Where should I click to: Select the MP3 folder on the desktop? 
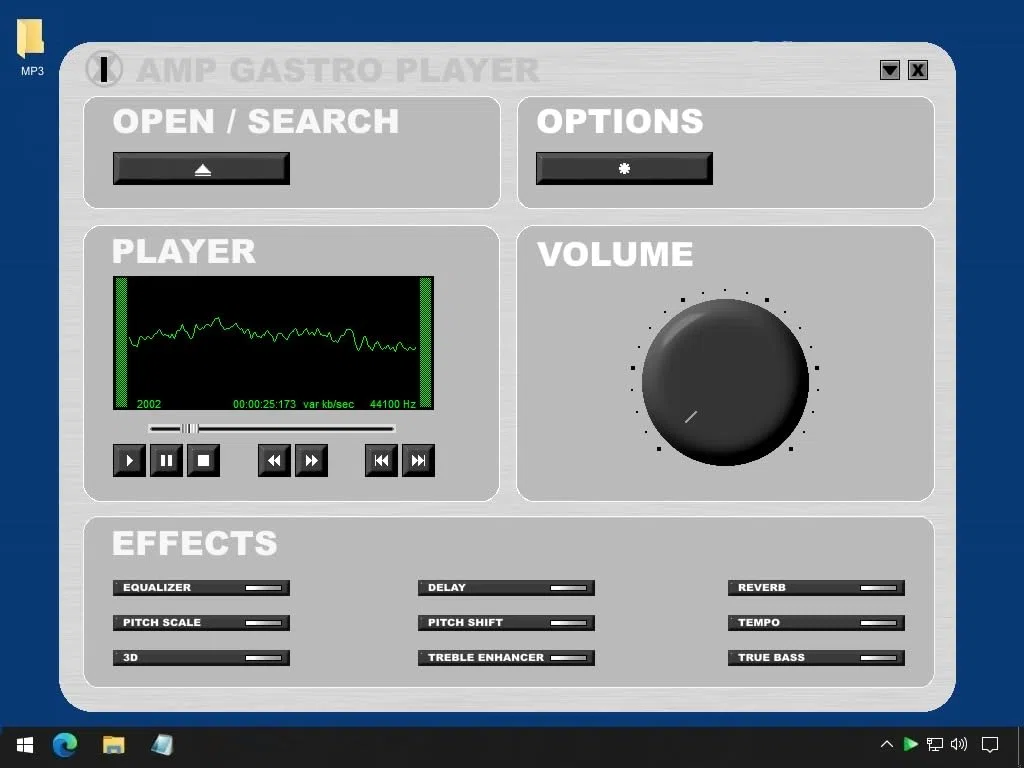(31, 48)
